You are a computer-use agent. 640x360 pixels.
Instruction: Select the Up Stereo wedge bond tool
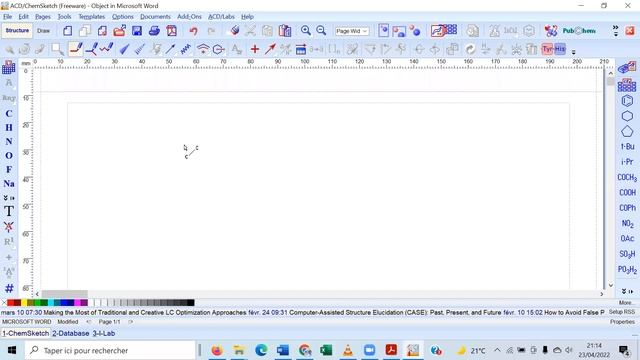124,49
